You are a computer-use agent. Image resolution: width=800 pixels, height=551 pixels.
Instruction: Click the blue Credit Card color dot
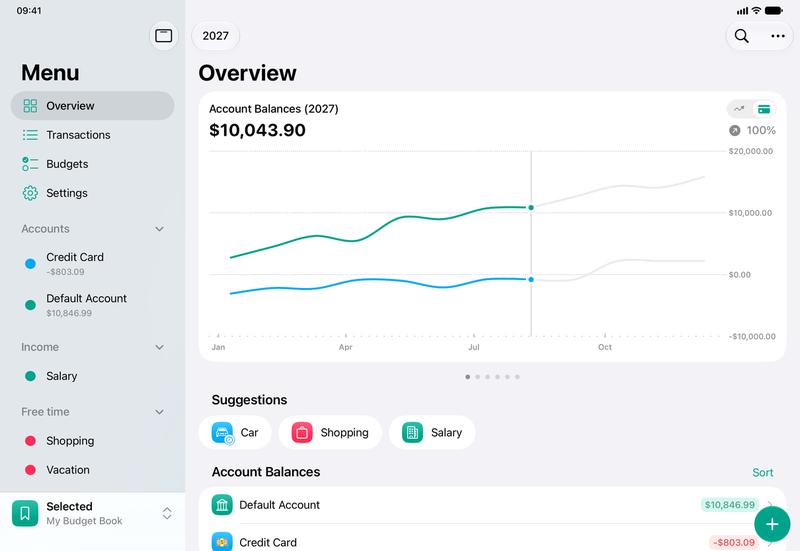(x=30, y=264)
